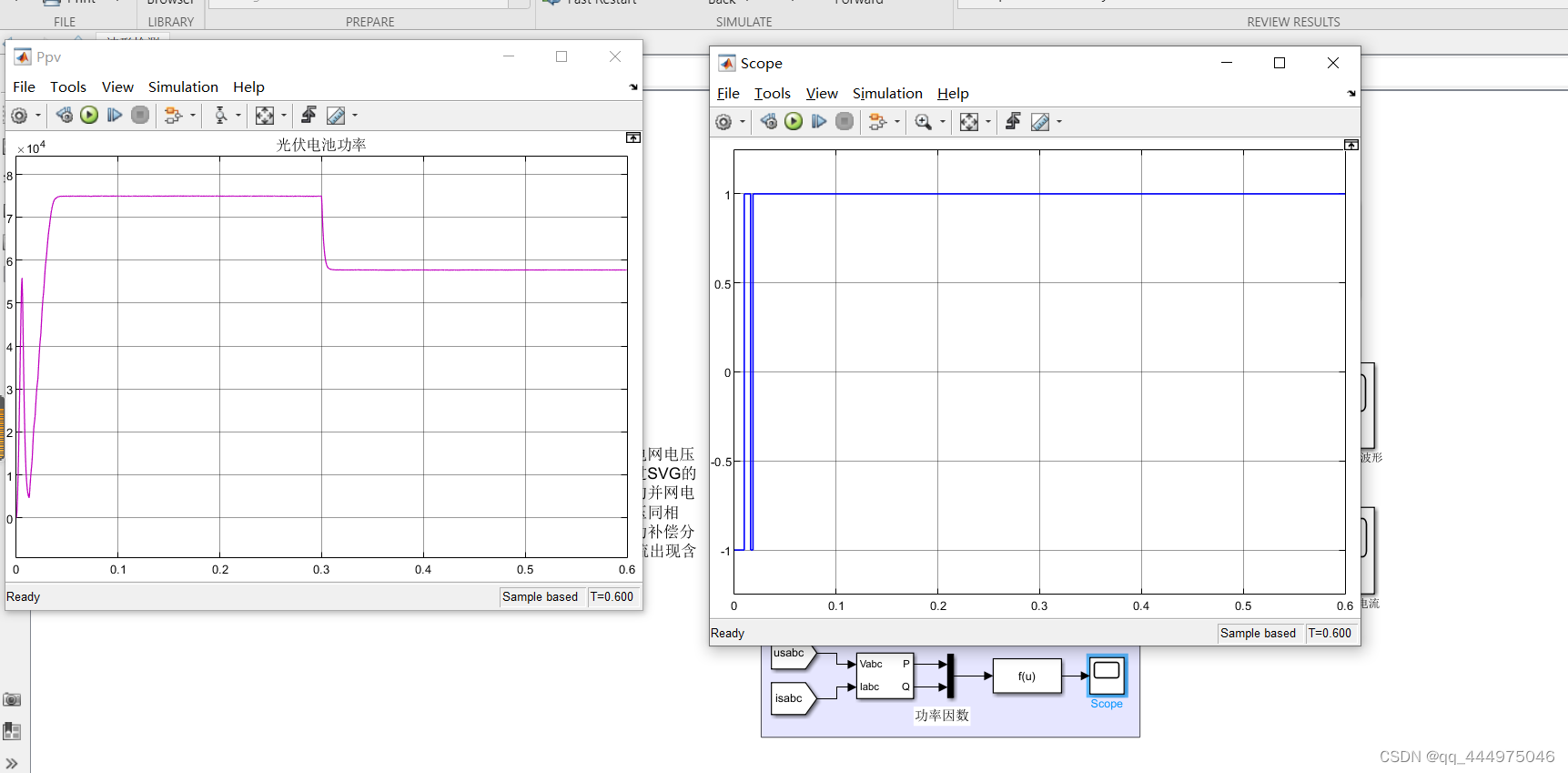Click the model data editor sidebar icon
Viewport: 1568px width, 773px height.
[x=12, y=731]
